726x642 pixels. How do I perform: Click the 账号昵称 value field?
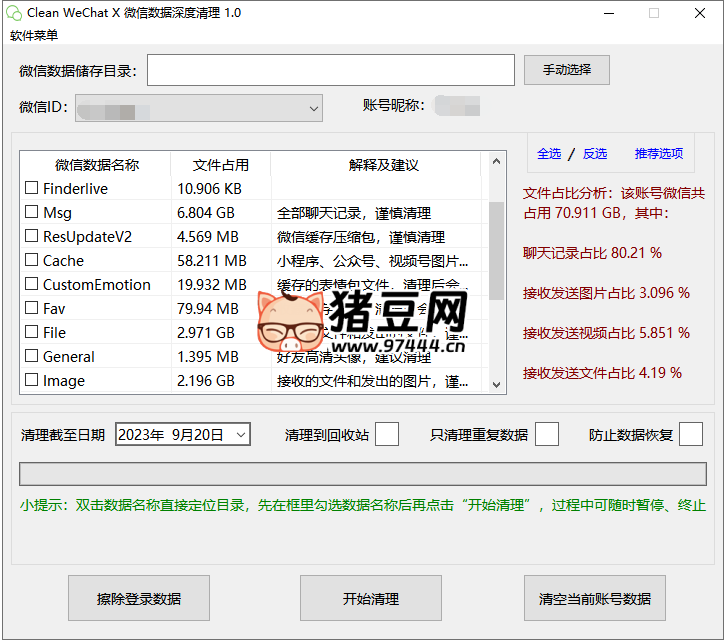[457, 106]
